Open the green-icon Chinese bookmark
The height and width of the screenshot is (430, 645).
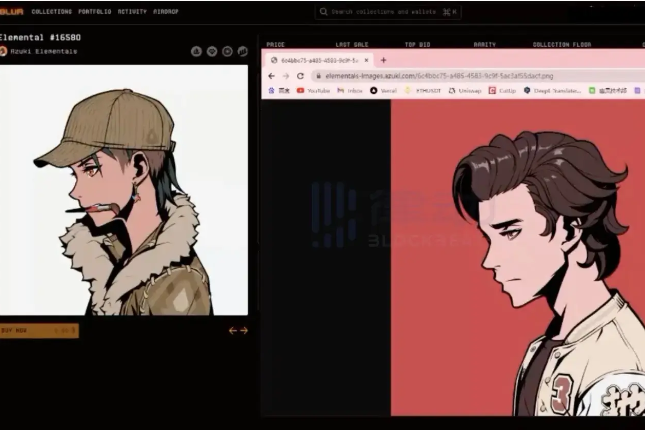pyautogui.click(x=608, y=91)
